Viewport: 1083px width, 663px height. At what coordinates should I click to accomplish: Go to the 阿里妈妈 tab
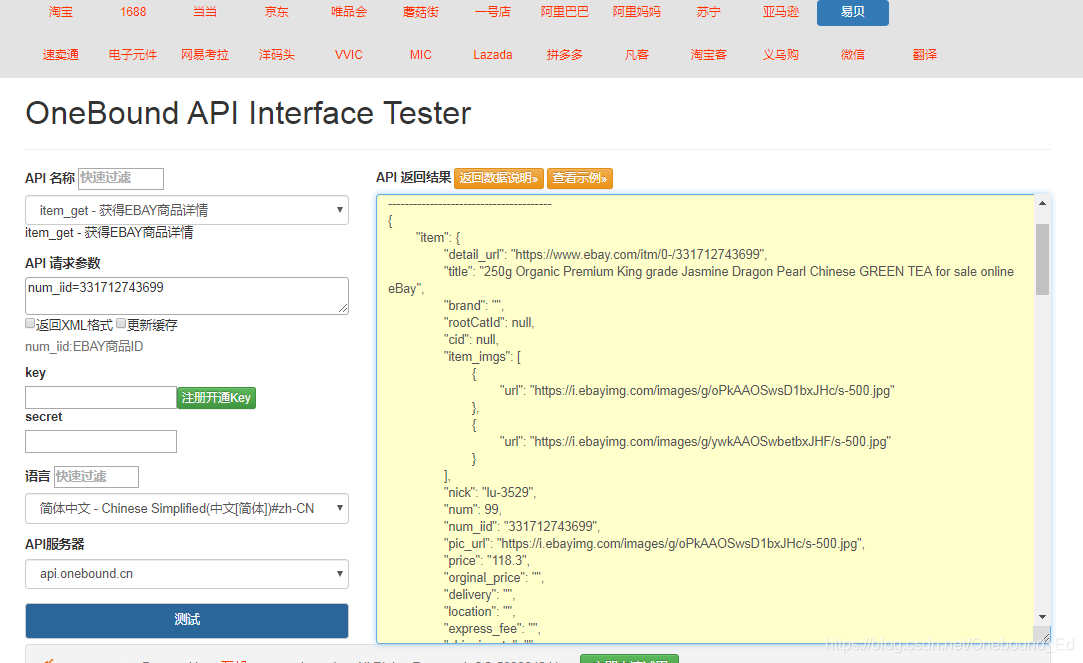coord(637,12)
